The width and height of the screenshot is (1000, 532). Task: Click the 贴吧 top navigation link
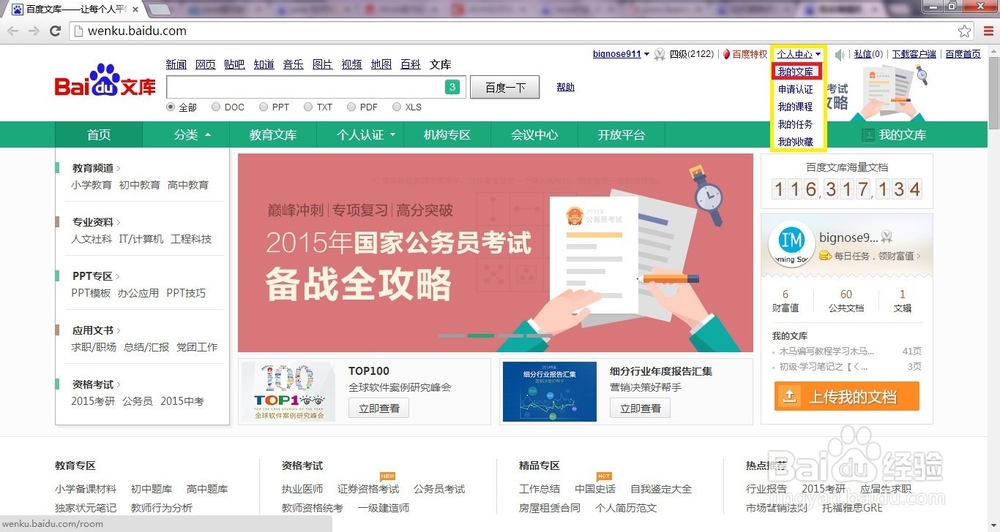coord(234,64)
